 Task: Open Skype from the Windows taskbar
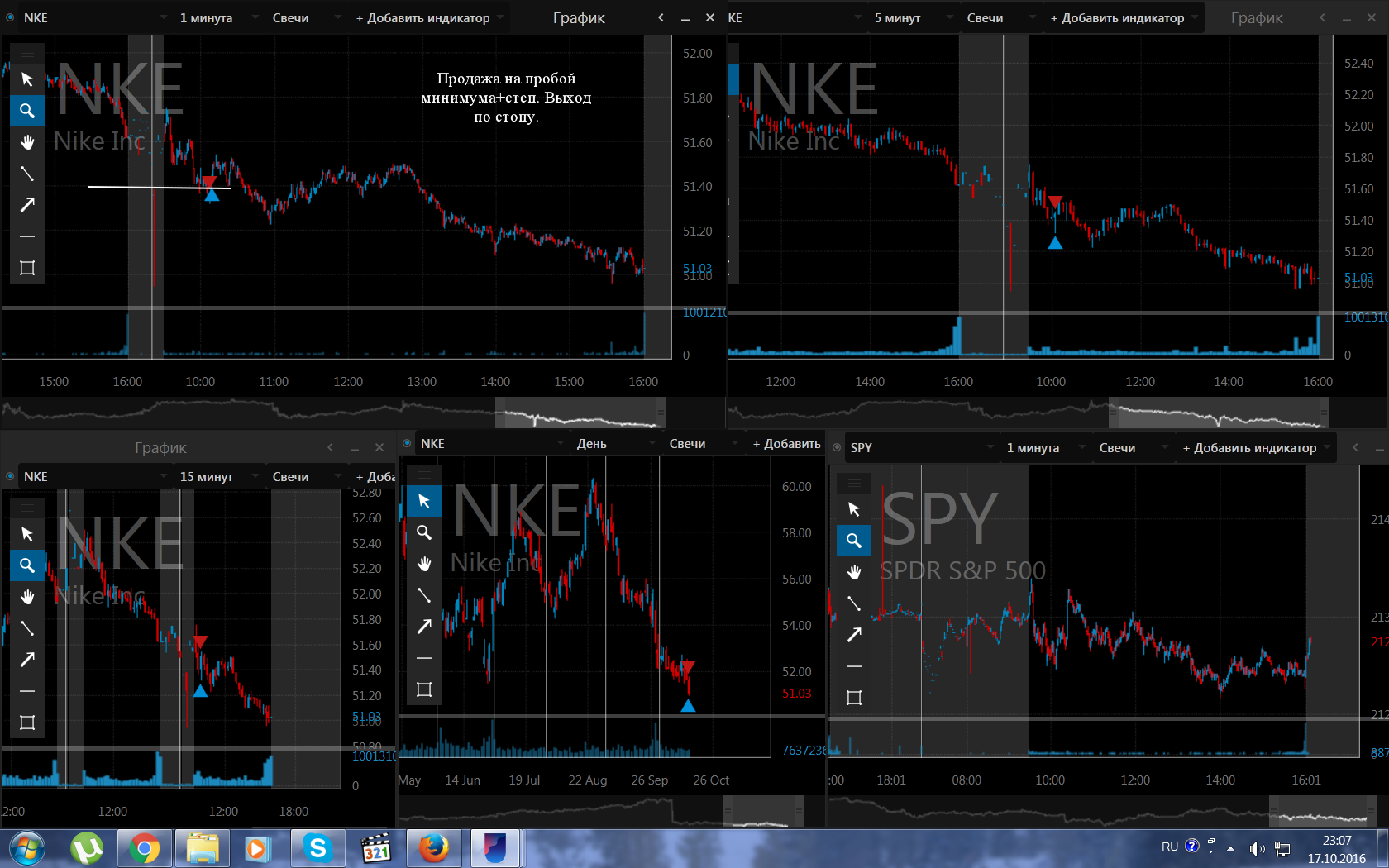318,848
